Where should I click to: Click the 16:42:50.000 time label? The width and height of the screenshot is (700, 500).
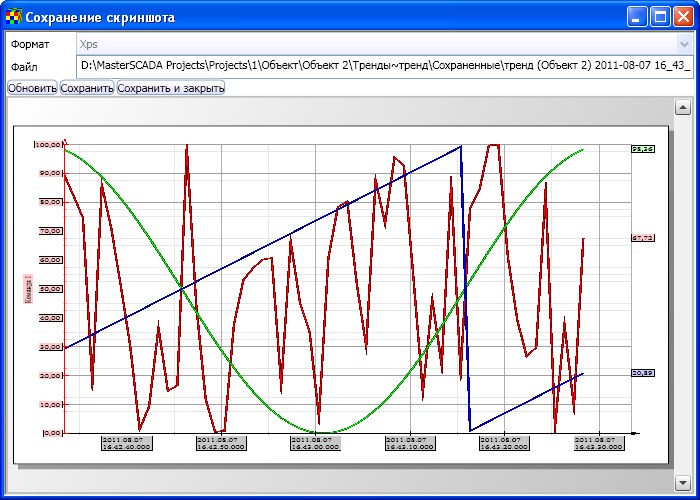click(x=221, y=443)
